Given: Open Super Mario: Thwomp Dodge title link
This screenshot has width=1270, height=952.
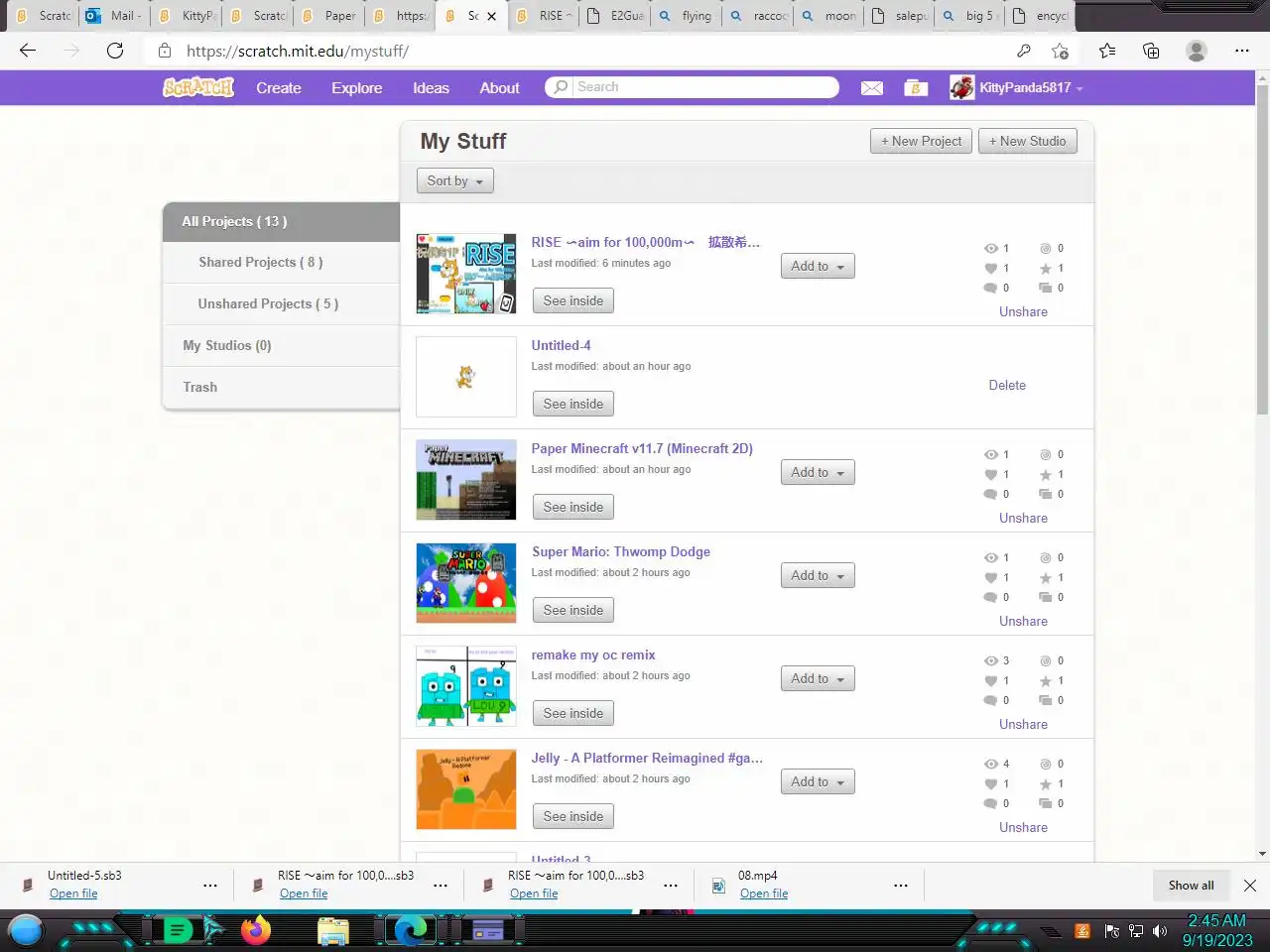Looking at the screenshot, I should click(x=621, y=551).
